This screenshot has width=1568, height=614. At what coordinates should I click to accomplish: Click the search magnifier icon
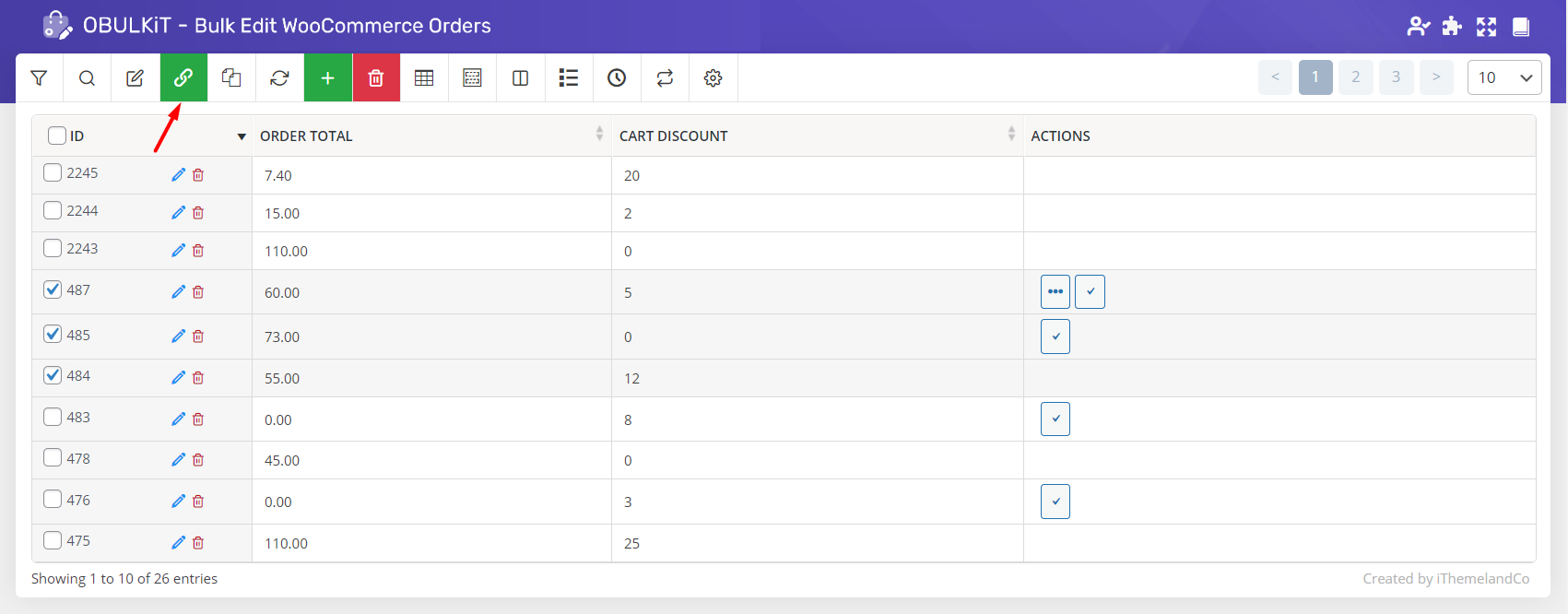point(87,78)
